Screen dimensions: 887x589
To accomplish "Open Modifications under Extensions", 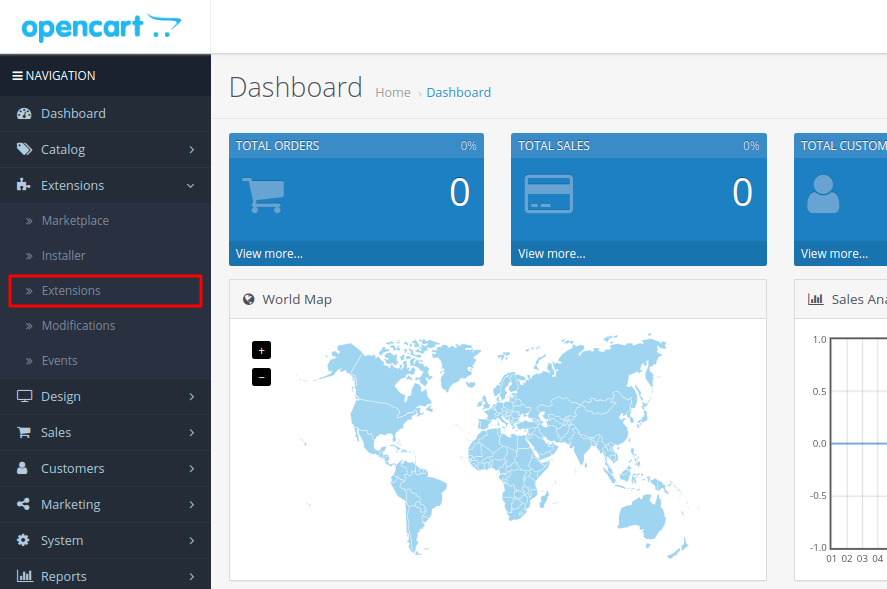I will coord(105,326).
